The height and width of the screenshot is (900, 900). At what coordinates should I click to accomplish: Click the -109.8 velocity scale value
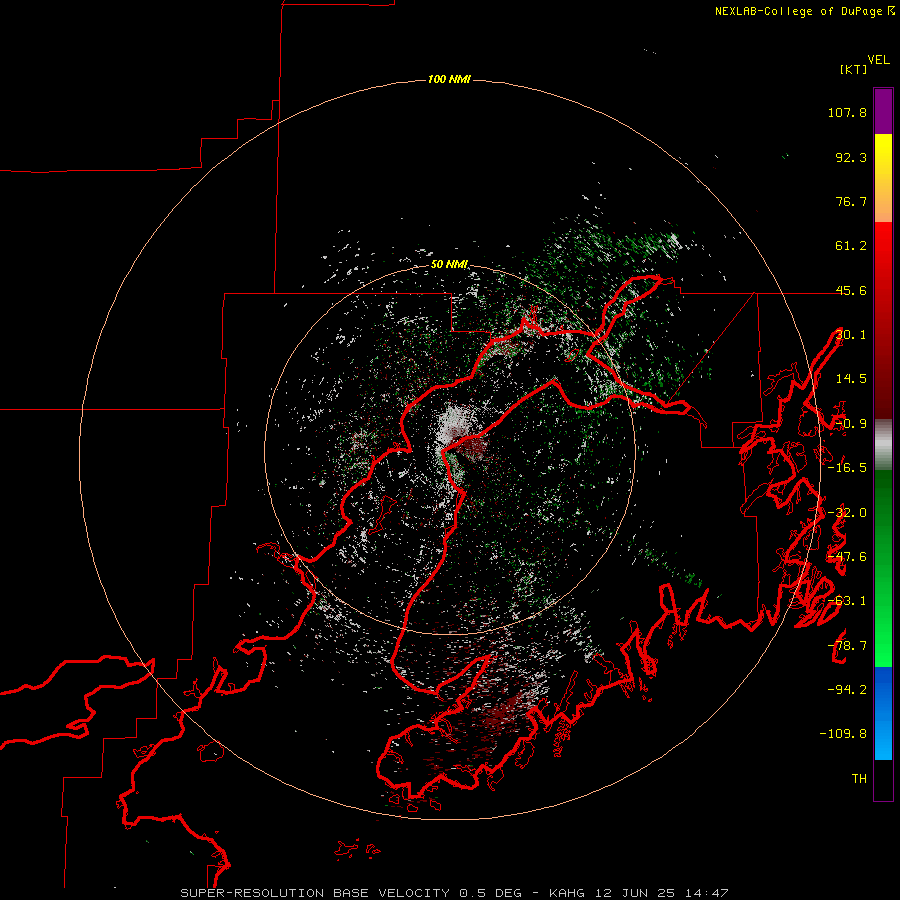pyautogui.click(x=843, y=734)
